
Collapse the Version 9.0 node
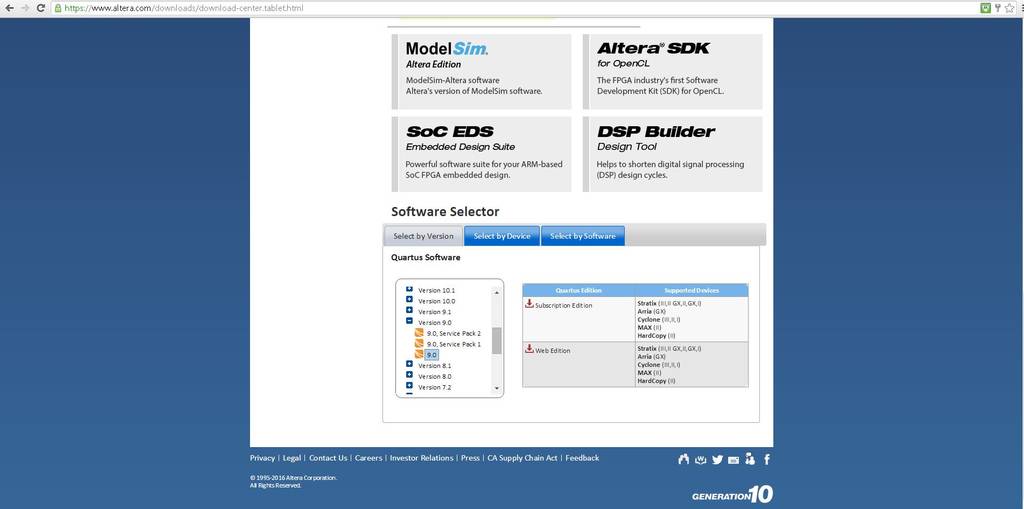409,321
